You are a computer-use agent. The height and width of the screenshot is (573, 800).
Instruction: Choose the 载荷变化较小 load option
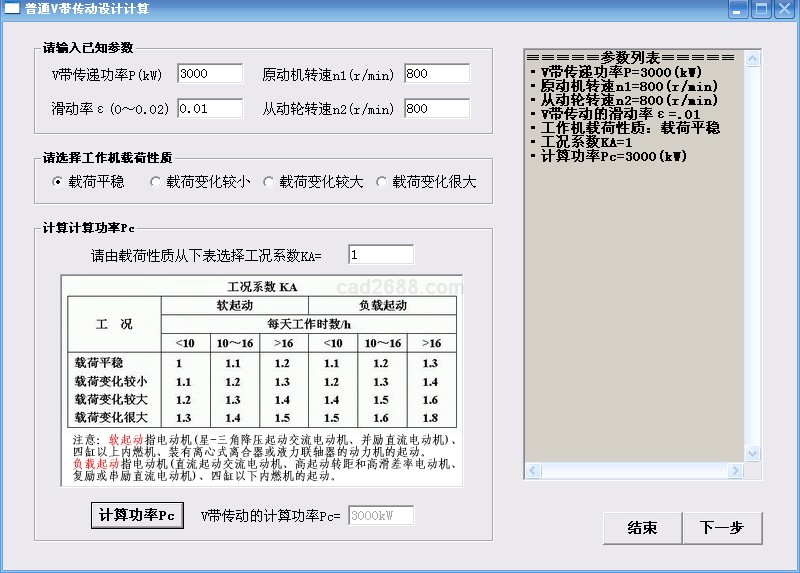click(155, 182)
